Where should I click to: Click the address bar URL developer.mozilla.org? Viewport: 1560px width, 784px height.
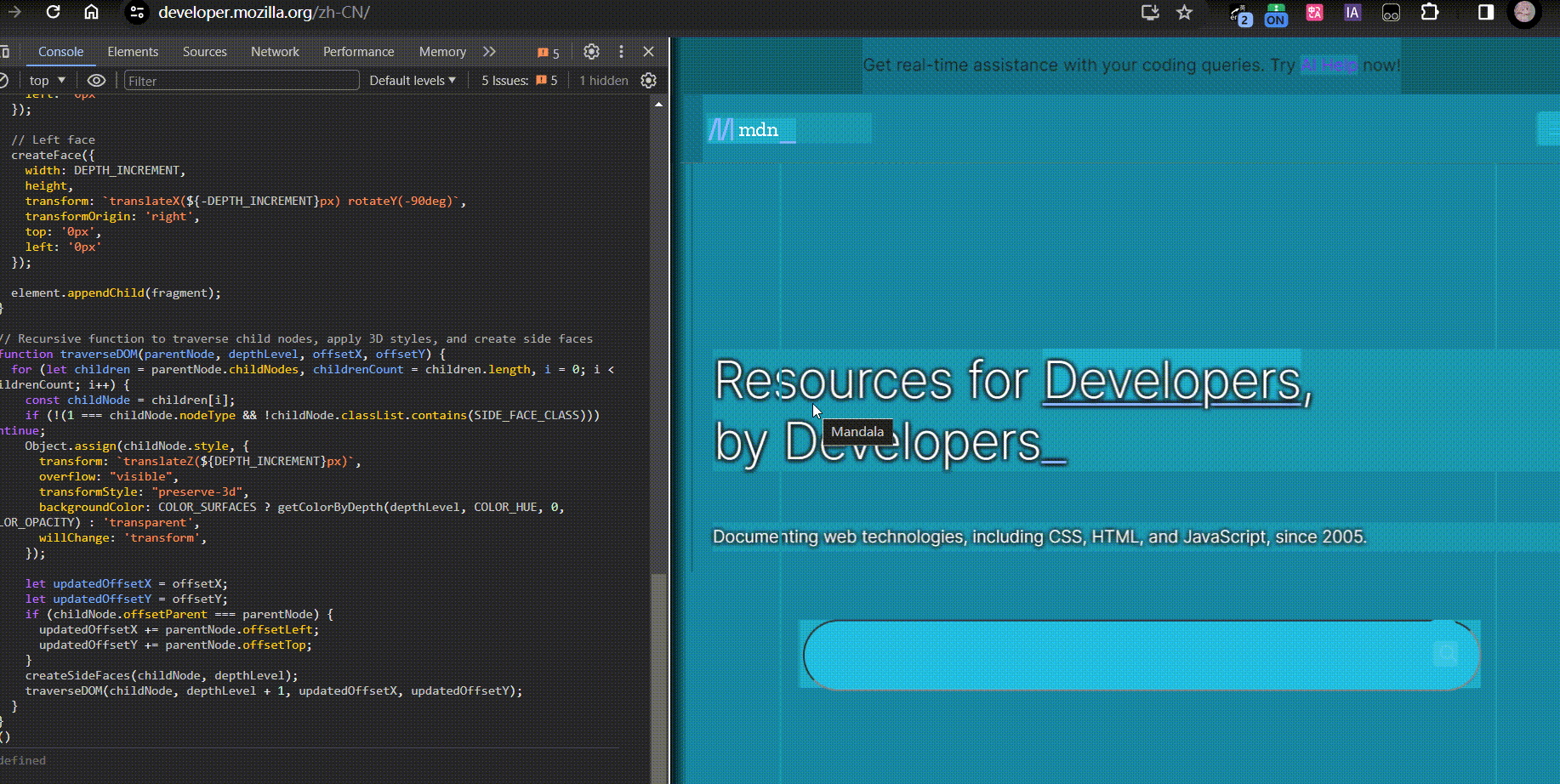pyautogui.click(x=264, y=12)
